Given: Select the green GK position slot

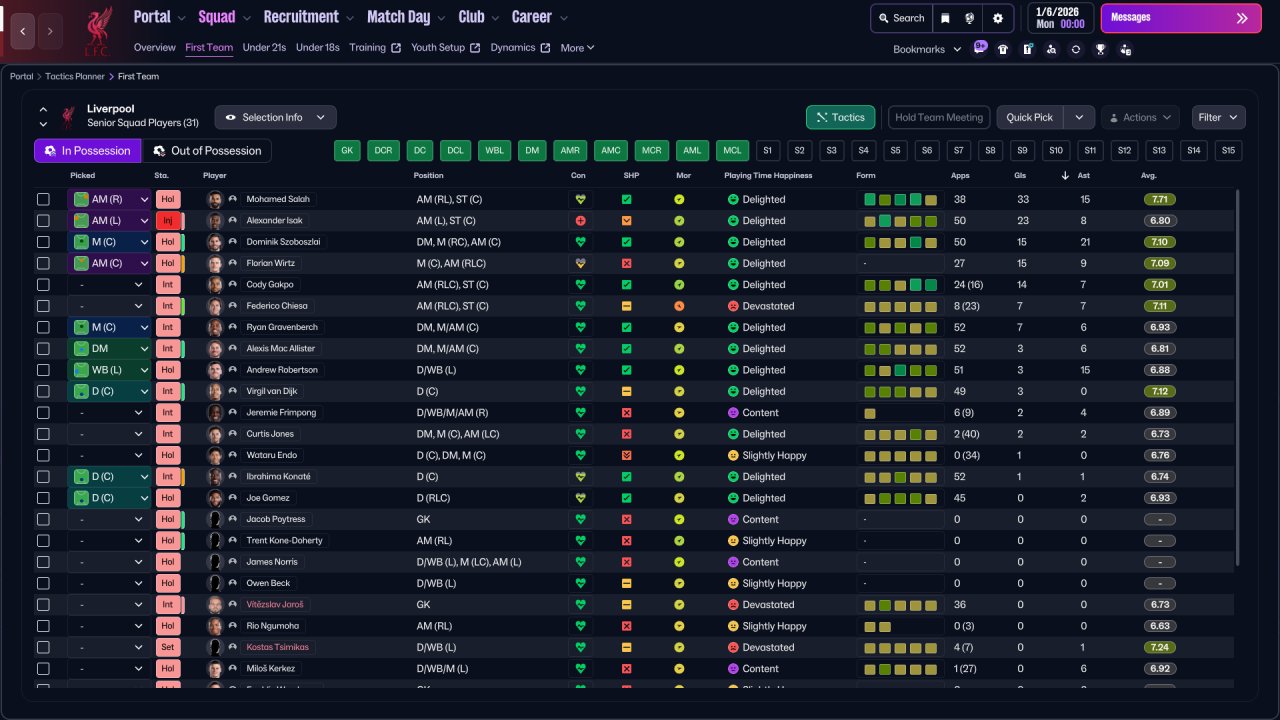Looking at the screenshot, I should tap(347, 151).
